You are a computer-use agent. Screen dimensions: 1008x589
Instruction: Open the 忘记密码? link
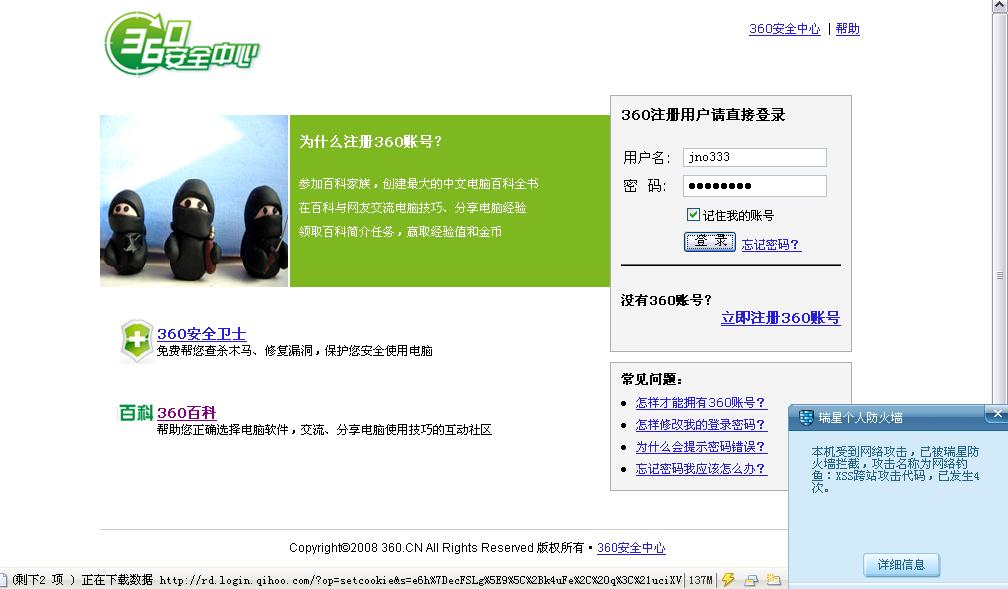click(x=771, y=244)
